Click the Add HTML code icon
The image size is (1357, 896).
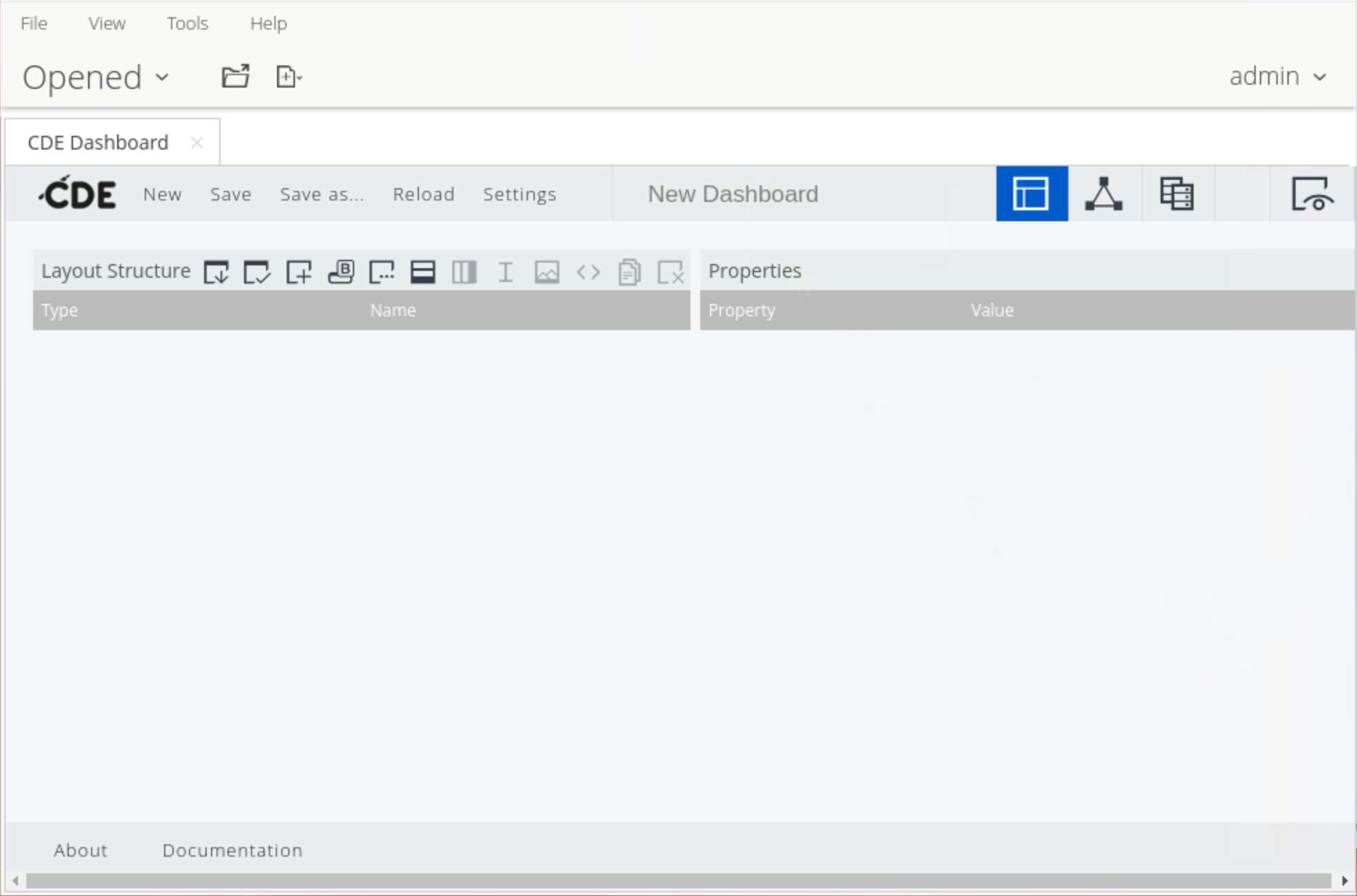pyautogui.click(x=588, y=272)
